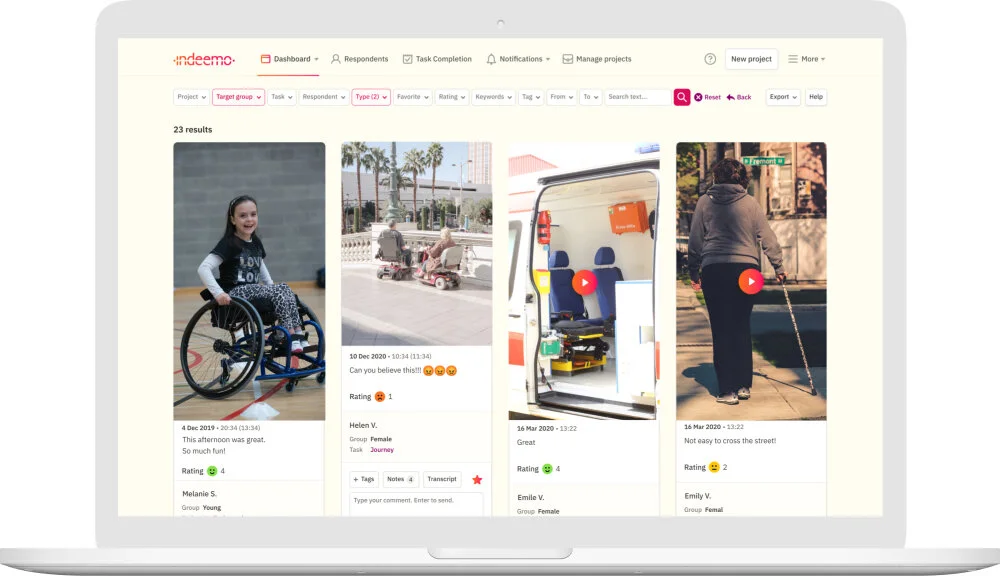The height and width of the screenshot is (576, 1000).
Task: Open the Export dropdown
Action: [x=782, y=97]
